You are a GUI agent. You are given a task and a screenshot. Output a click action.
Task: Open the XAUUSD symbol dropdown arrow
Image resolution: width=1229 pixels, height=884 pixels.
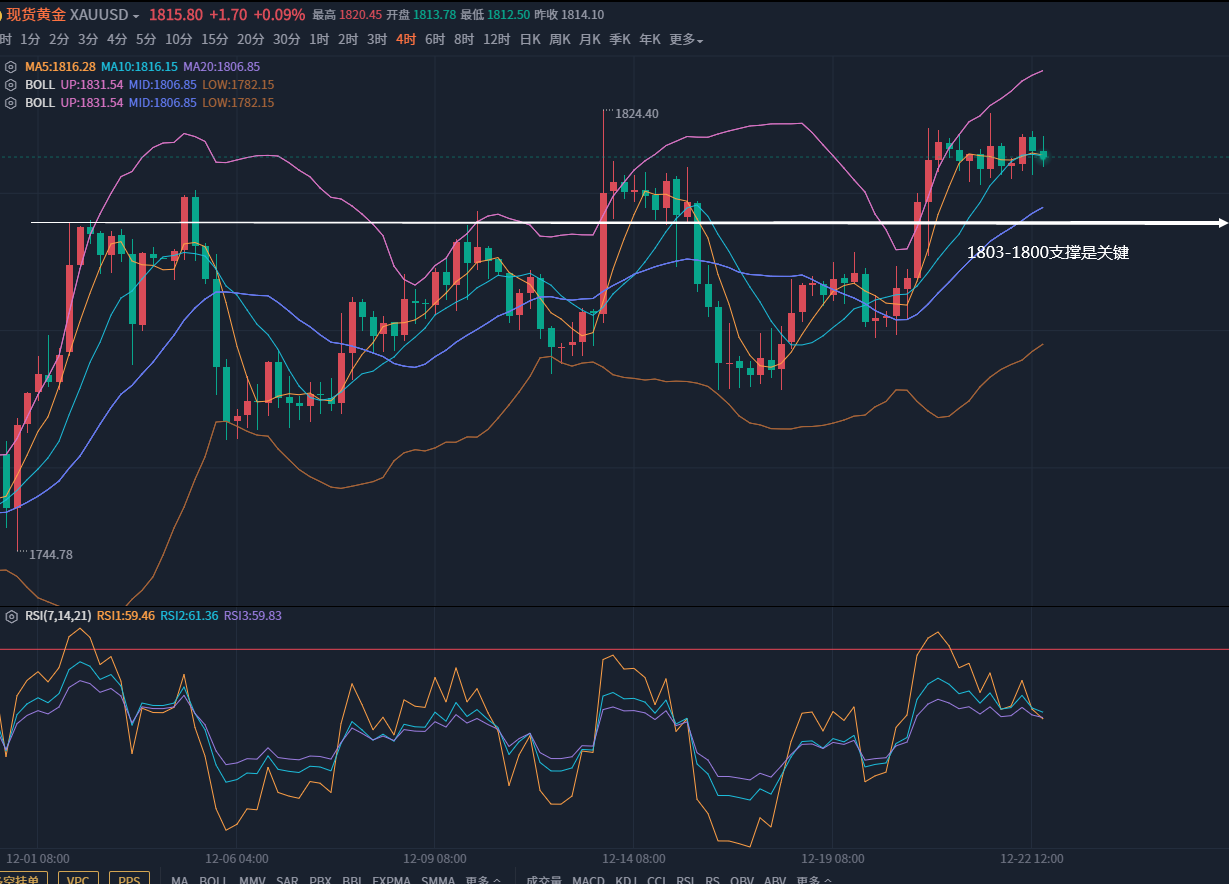pyautogui.click(x=136, y=17)
